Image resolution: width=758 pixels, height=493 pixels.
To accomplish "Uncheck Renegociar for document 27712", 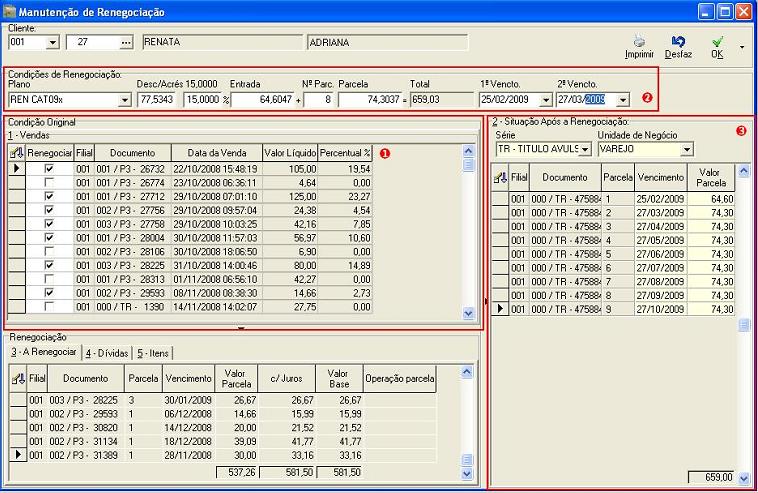I will tap(49, 196).
